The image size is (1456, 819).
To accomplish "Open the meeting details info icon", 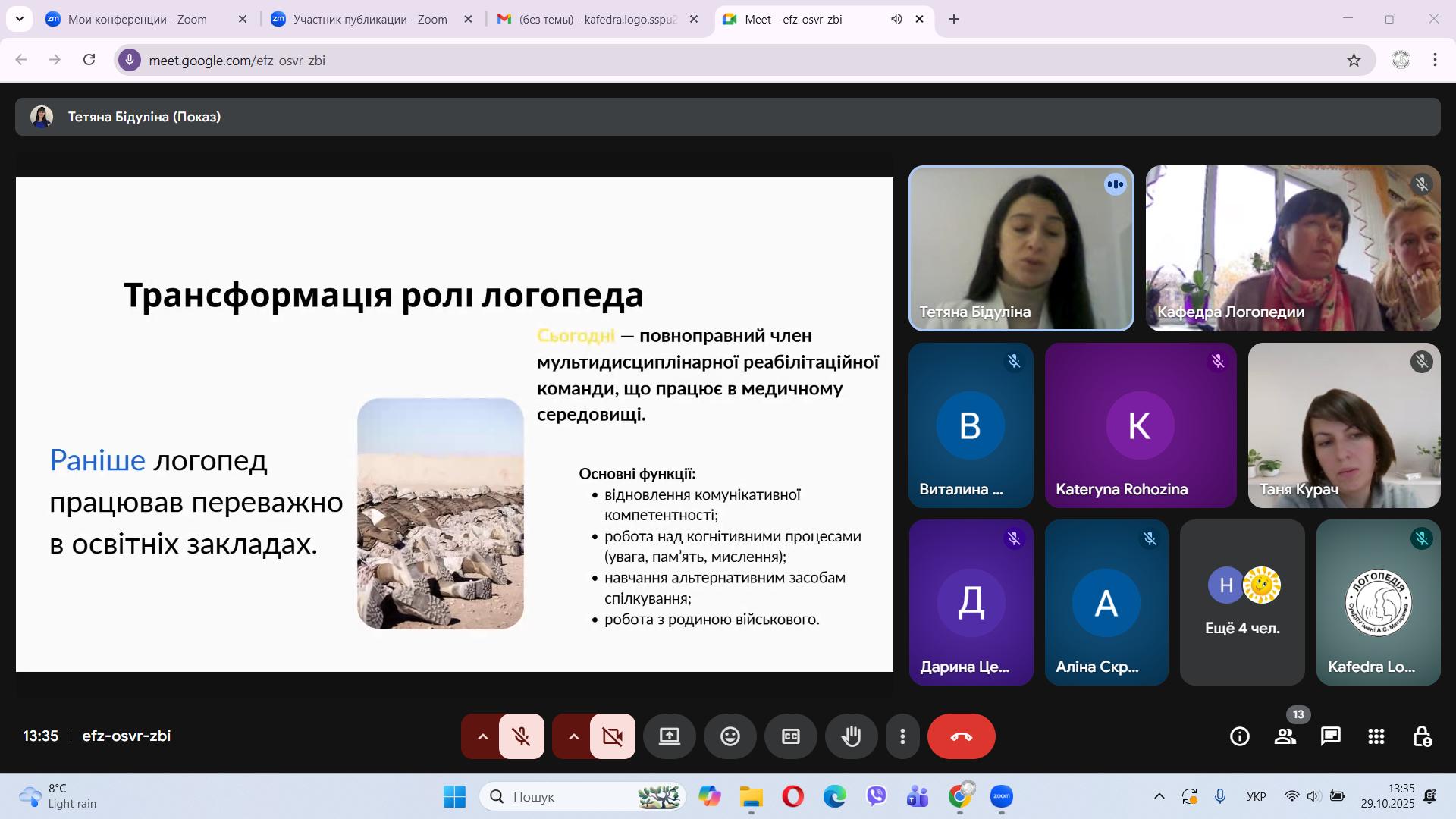I will tap(1239, 736).
